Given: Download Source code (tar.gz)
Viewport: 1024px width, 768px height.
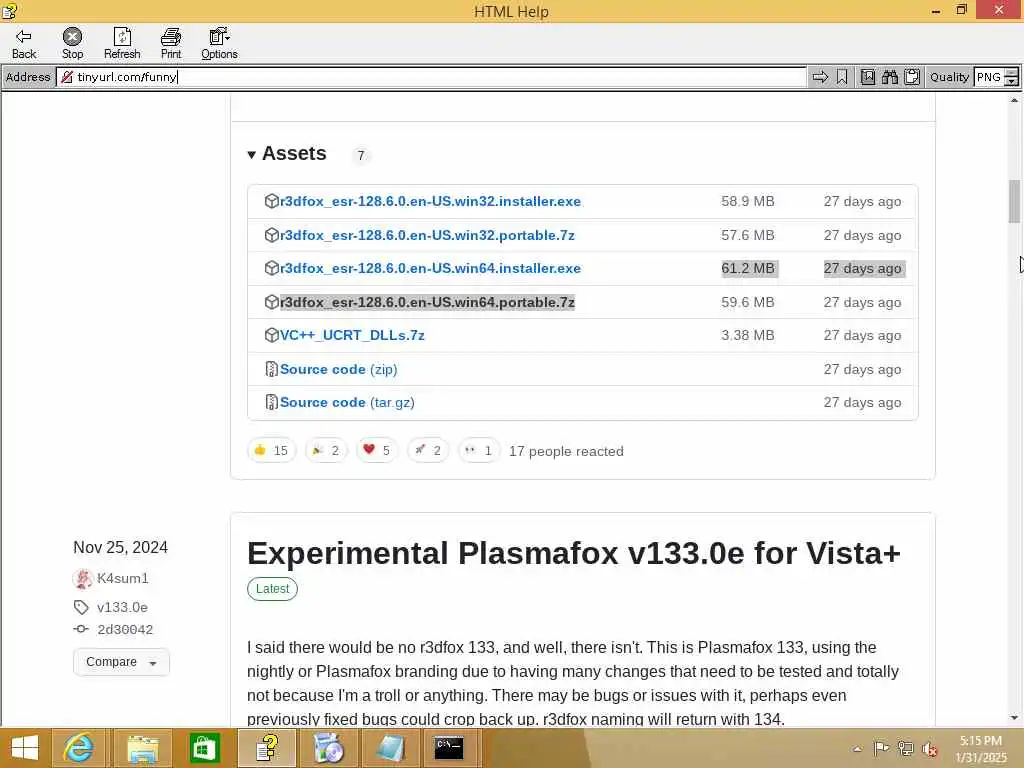Looking at the screenshot, I should [x=347, y=402].
